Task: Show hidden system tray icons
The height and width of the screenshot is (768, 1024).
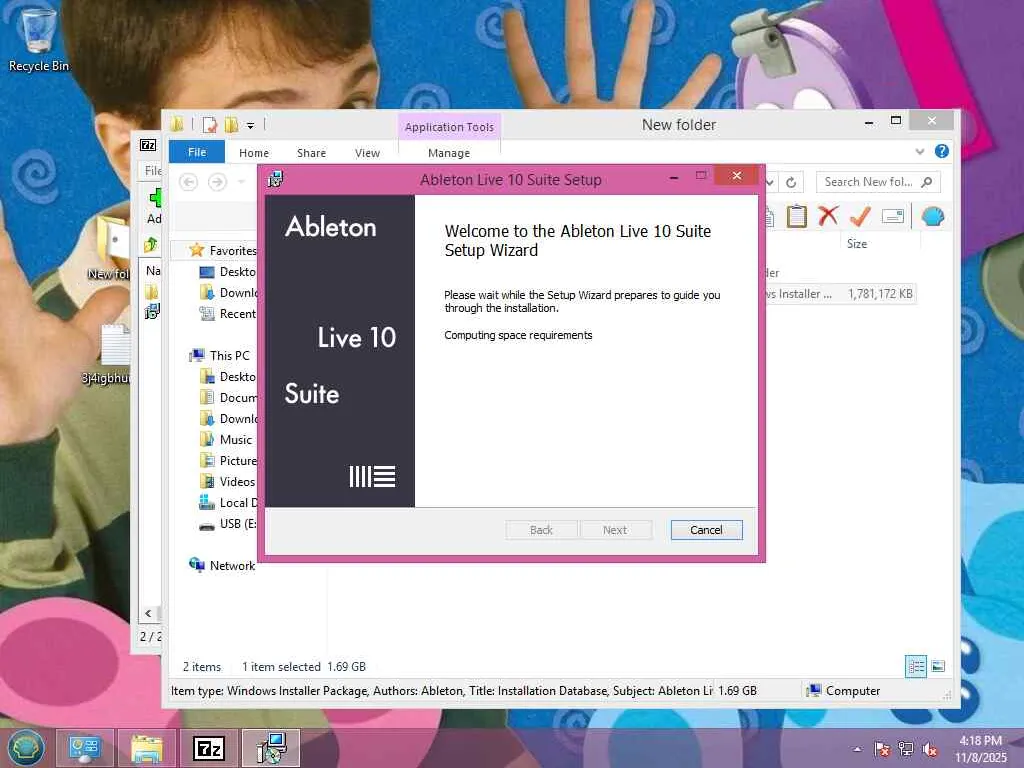Action: (x=857, y=749)
